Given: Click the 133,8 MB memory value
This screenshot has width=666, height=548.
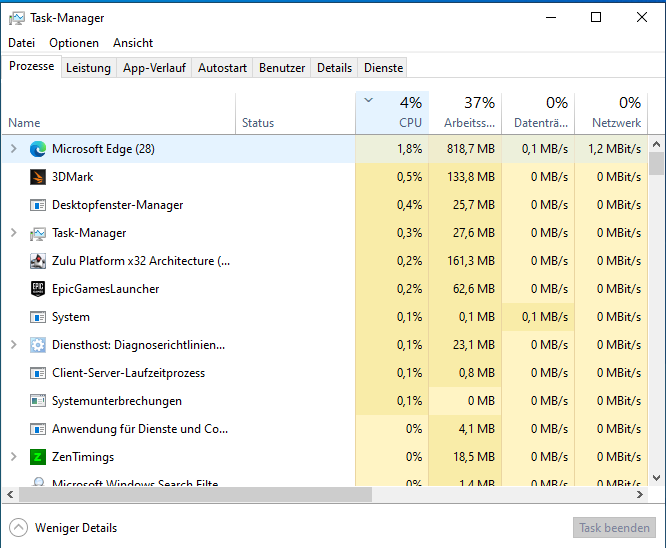Looking at the screenshot, I should tap(471, 177).
